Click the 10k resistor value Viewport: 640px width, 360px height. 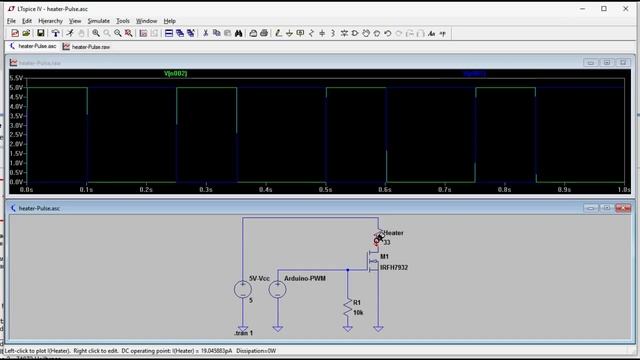[x=358, y=312]
